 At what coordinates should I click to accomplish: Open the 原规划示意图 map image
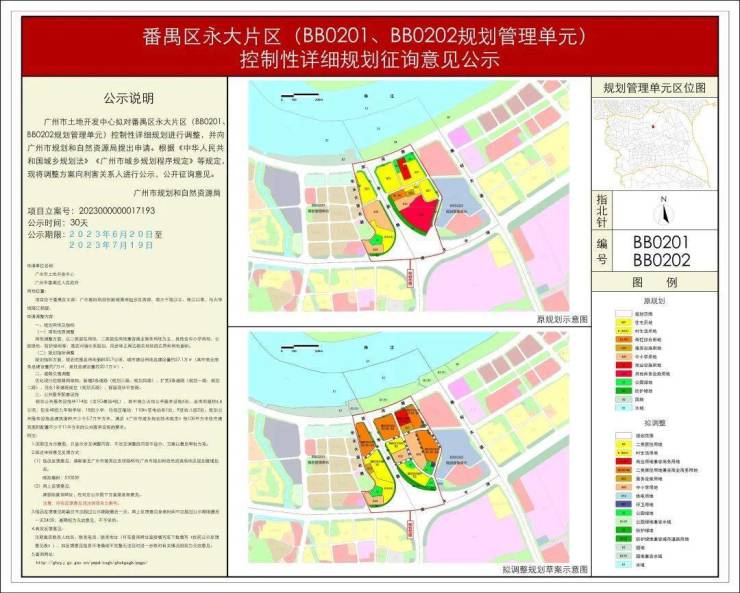coord(409,197)
